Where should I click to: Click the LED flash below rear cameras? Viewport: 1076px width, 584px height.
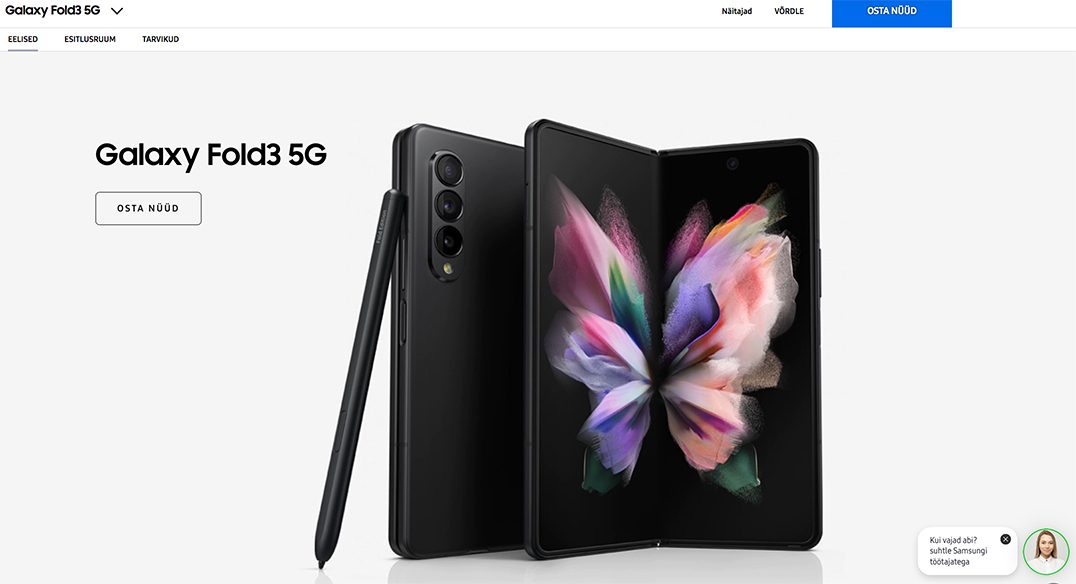point(447,268)
